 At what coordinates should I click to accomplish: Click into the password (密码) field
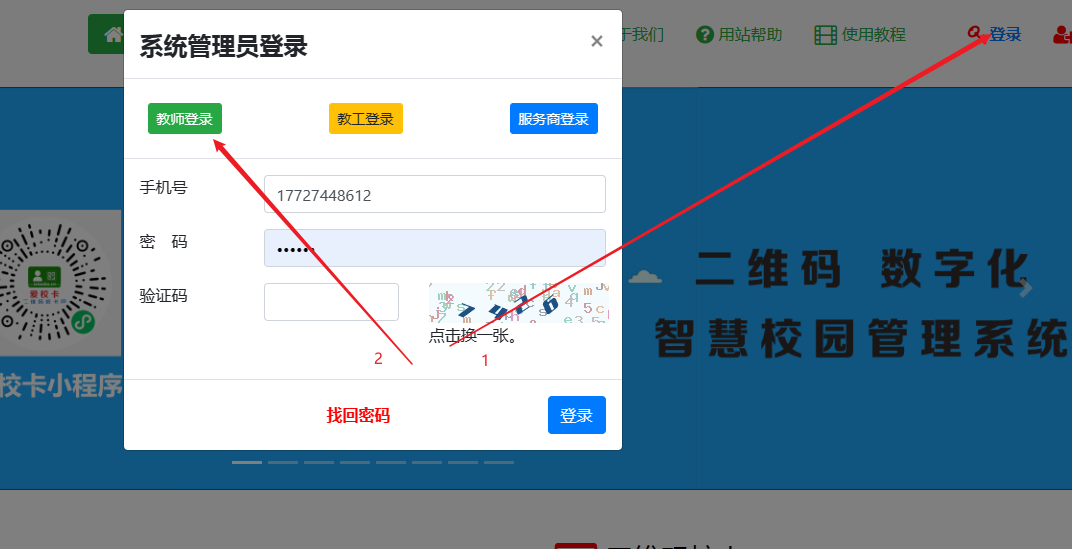(x=435, y=248)
